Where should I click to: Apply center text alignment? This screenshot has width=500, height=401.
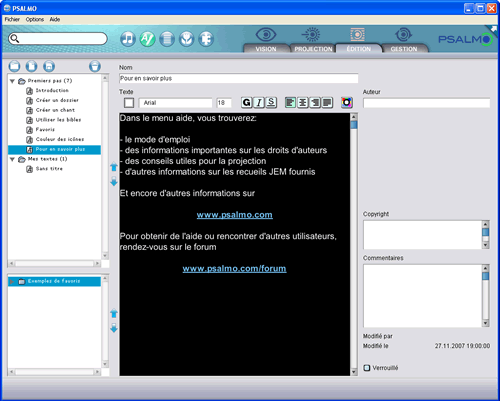pos(303,102)
